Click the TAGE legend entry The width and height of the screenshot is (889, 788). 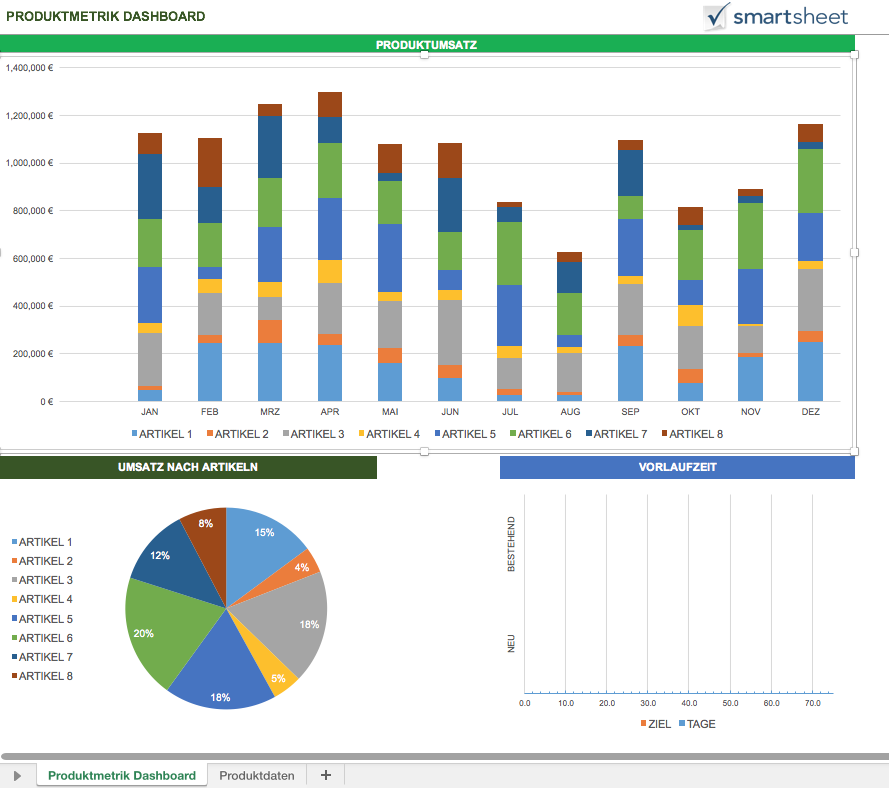pos(696,724)
